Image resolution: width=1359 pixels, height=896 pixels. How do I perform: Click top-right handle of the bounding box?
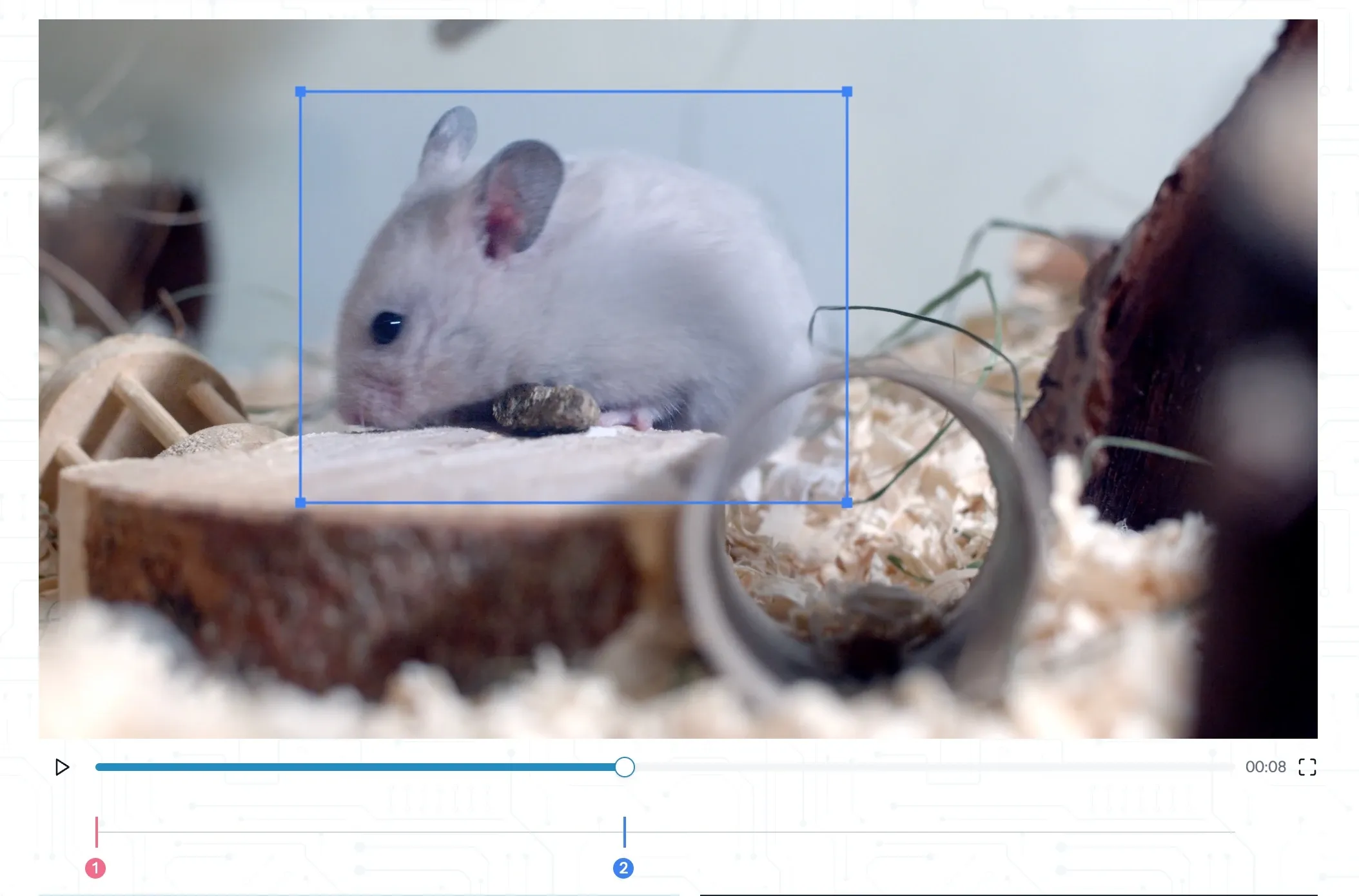click(847, 92)
